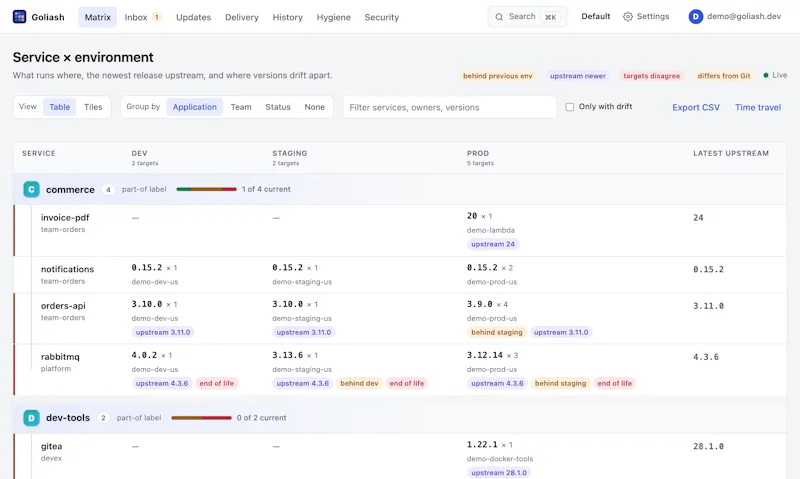Open the orders-api service row
800x479 pixels.
399,318
